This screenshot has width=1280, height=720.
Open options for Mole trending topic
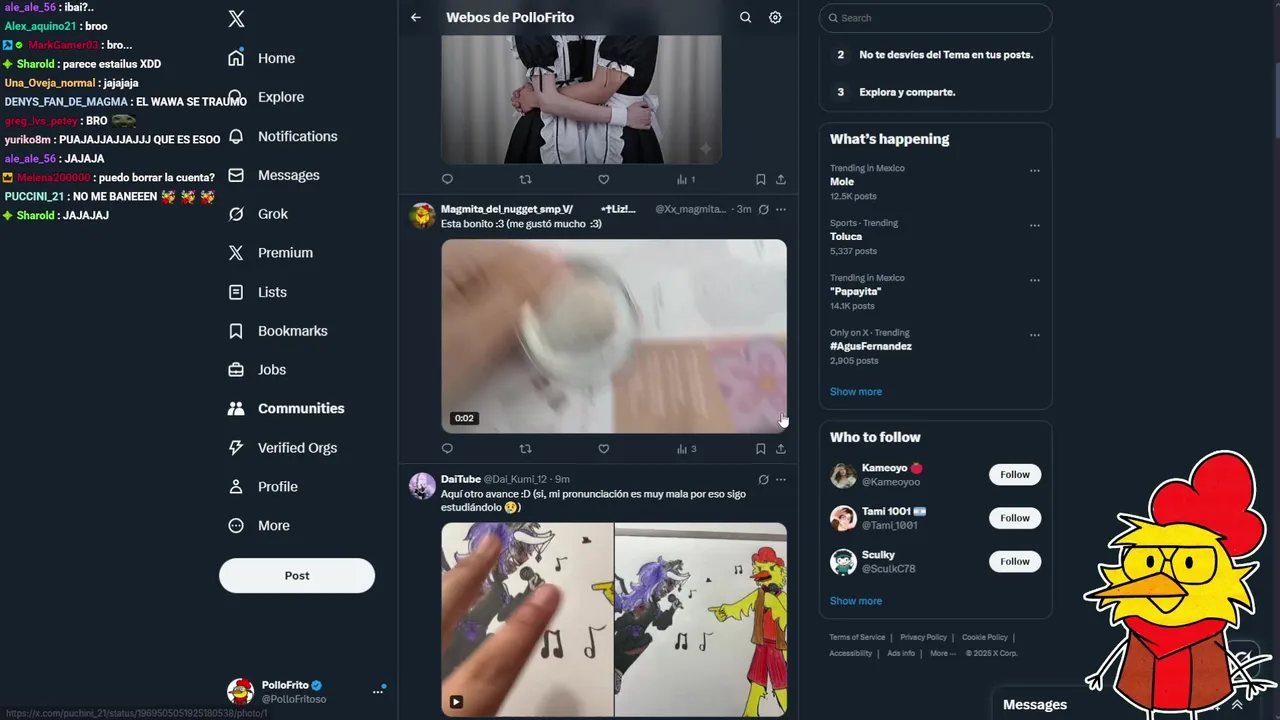(1035, 170)
